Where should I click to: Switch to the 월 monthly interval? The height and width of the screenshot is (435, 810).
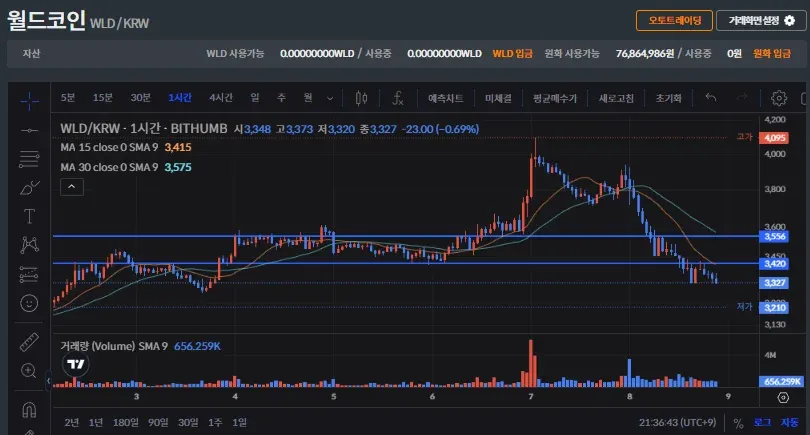point(308,98)
